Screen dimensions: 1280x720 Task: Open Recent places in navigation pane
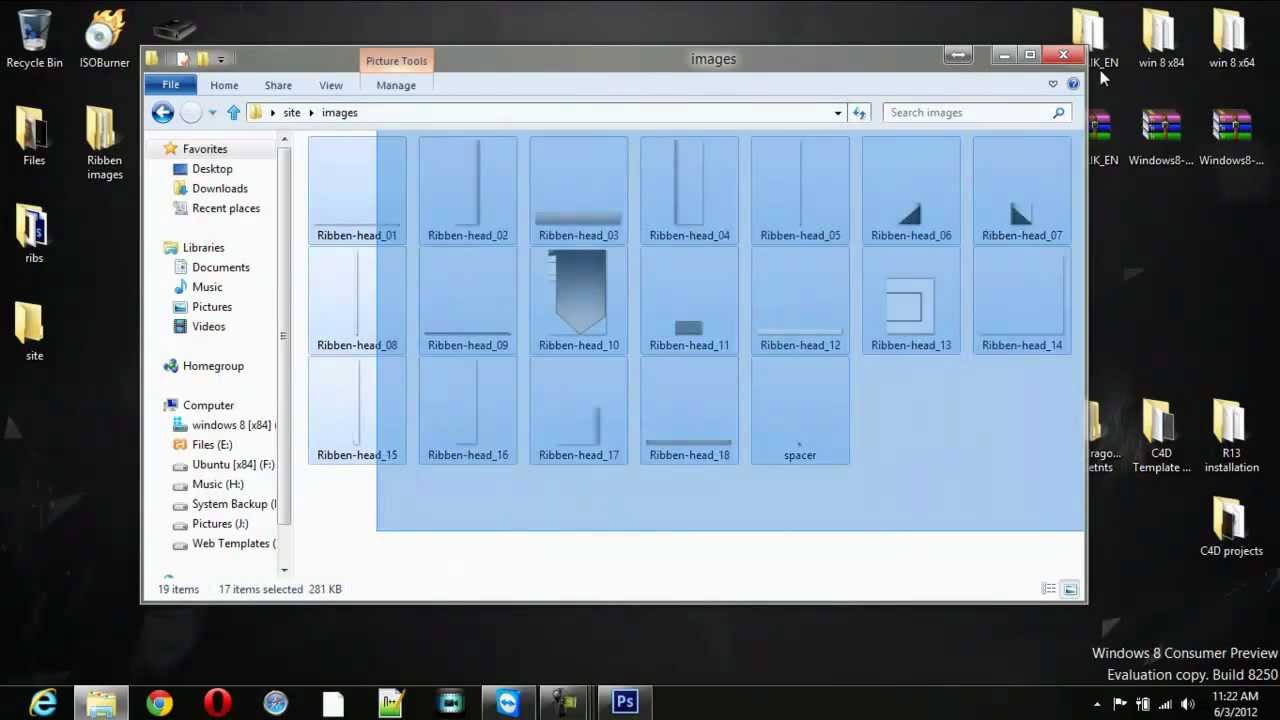[226, 208]
